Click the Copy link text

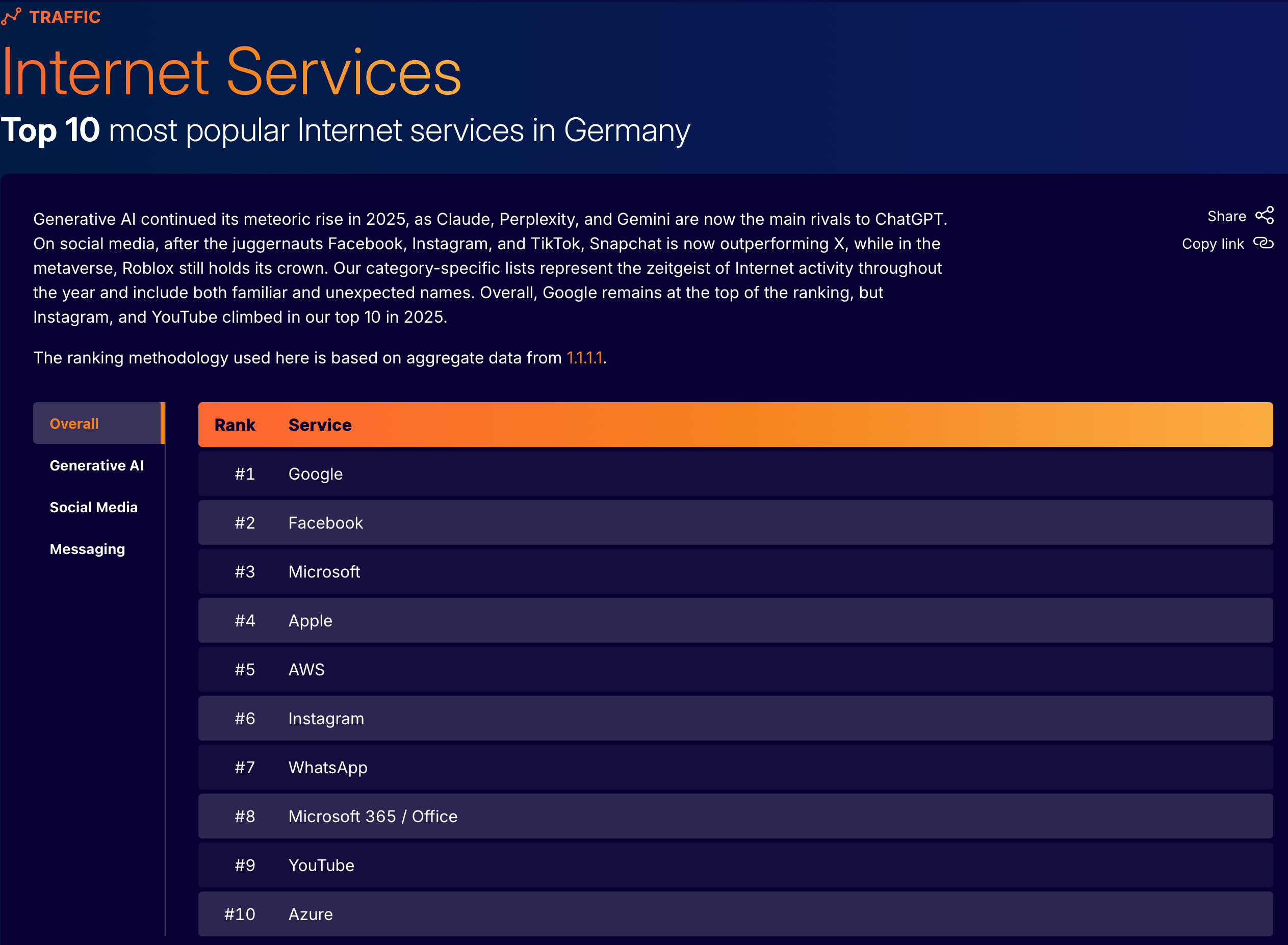[x=1213, y=244]
